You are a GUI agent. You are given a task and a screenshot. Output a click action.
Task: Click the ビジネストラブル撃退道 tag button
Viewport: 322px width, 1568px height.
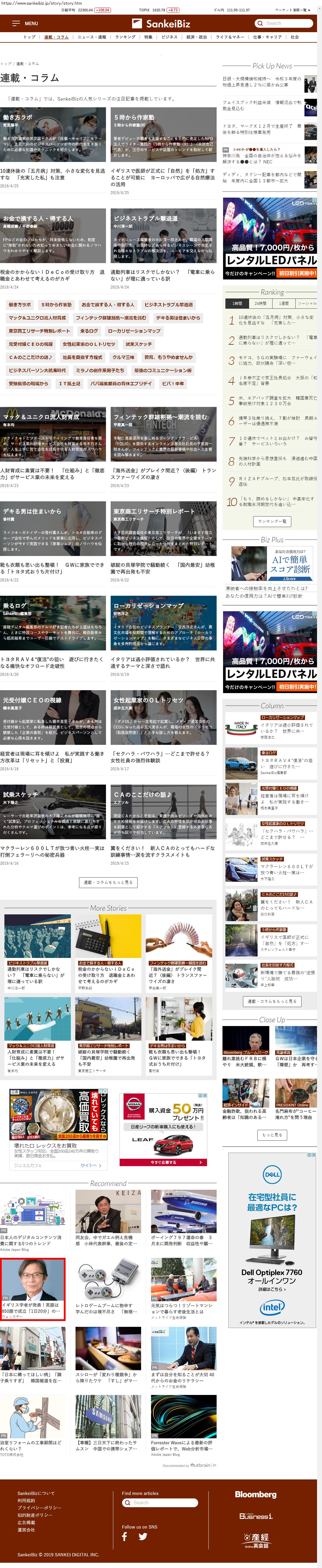(x=169, y=304)
